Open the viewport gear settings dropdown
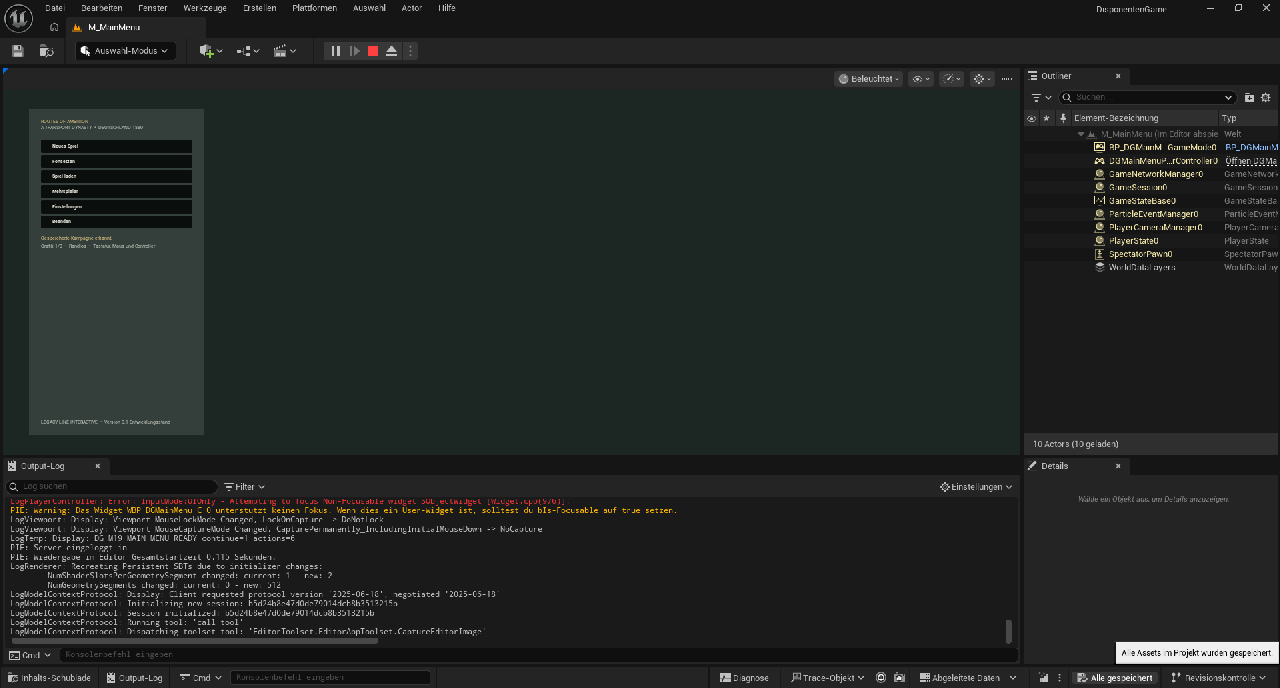The image size is (1280, 688). tap(983, 78)
